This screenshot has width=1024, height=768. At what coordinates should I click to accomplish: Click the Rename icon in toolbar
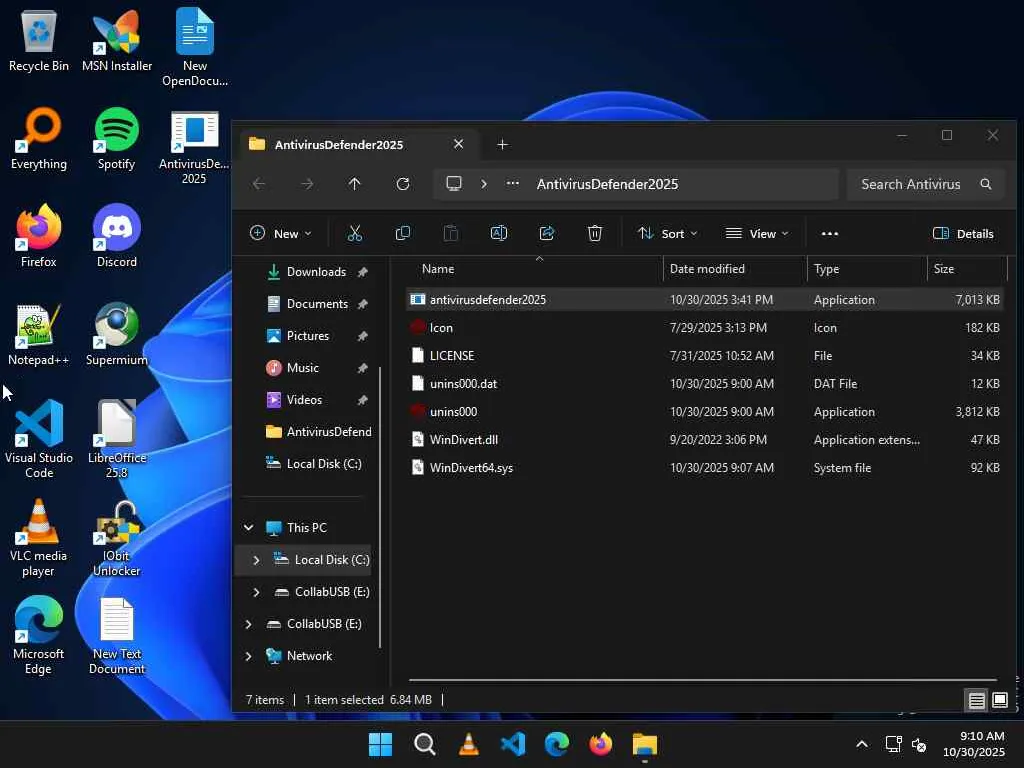pyautogui.click(x=499, y=233)
